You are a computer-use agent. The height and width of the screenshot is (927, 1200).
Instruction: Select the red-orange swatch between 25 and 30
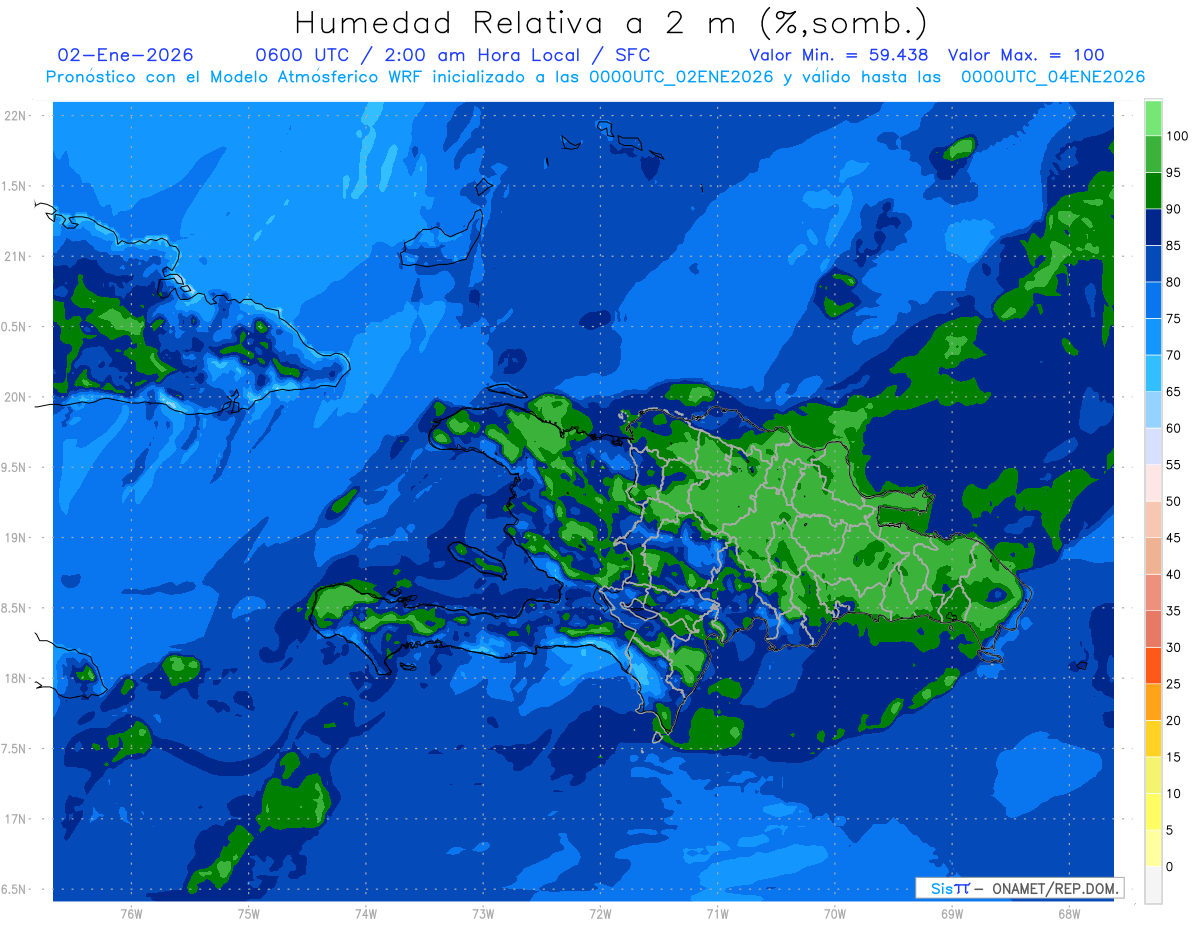click(1153, 665)
